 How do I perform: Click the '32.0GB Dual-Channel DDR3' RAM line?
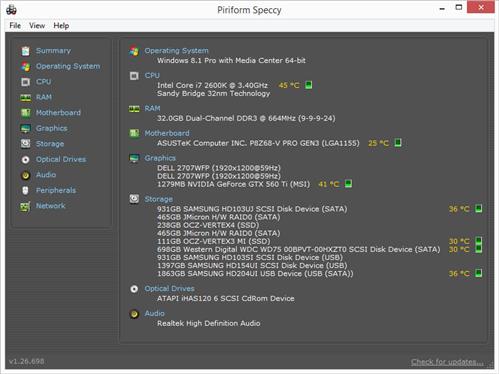246,118
